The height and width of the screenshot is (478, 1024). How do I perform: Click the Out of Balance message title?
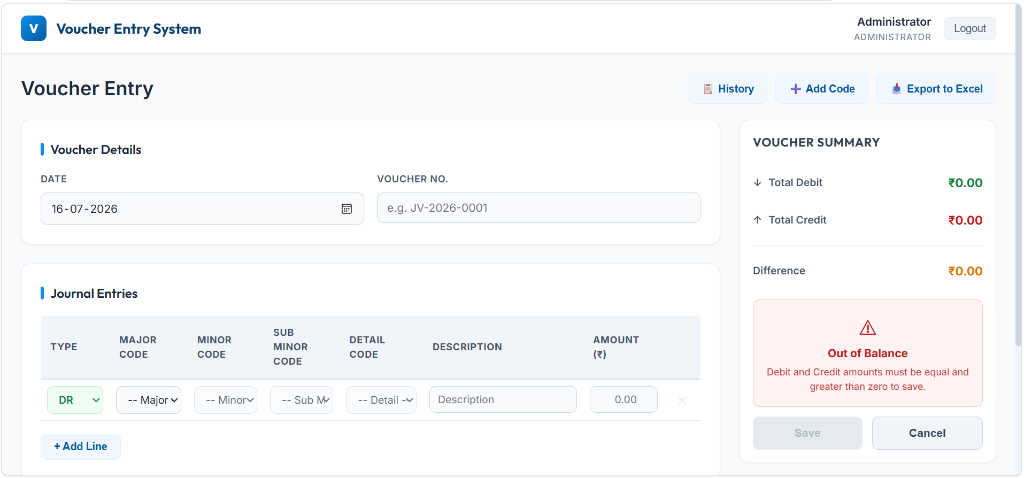point(867,353)
